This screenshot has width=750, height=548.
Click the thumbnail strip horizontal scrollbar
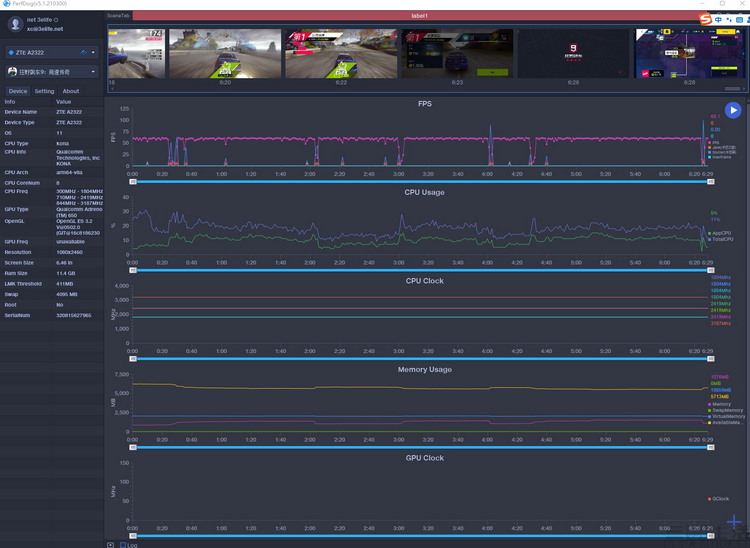pos(732,88)
